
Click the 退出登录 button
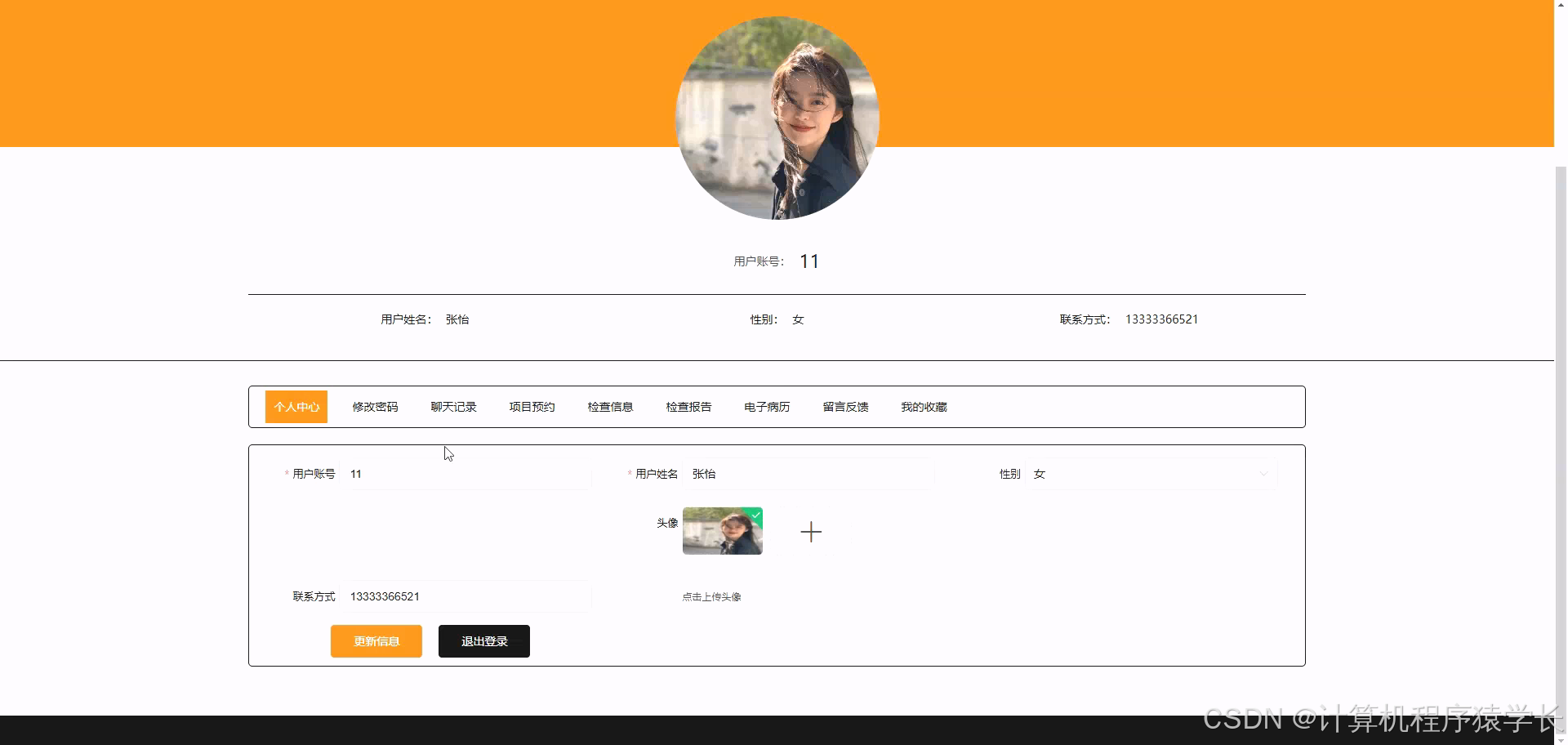click(x=483, y=640)
